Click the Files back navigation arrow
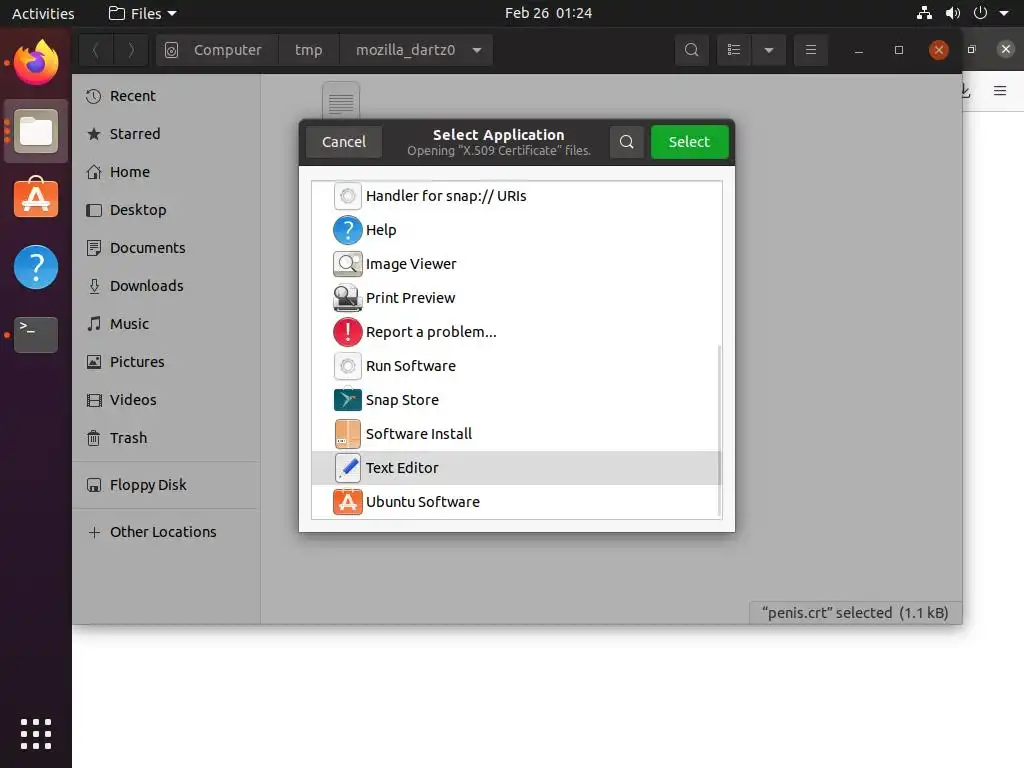 [x=96, y=50]
